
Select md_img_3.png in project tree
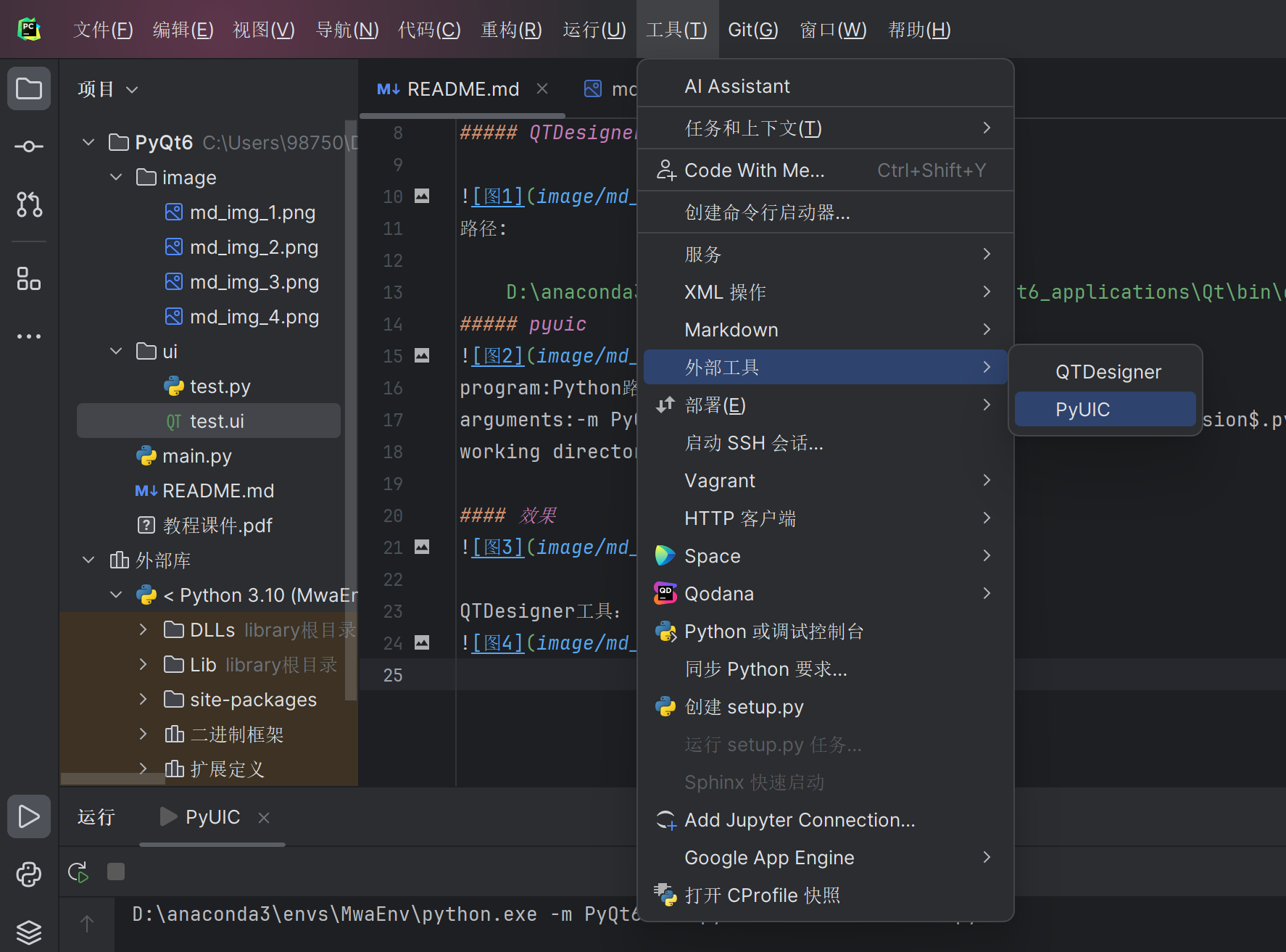pos(254,282)
